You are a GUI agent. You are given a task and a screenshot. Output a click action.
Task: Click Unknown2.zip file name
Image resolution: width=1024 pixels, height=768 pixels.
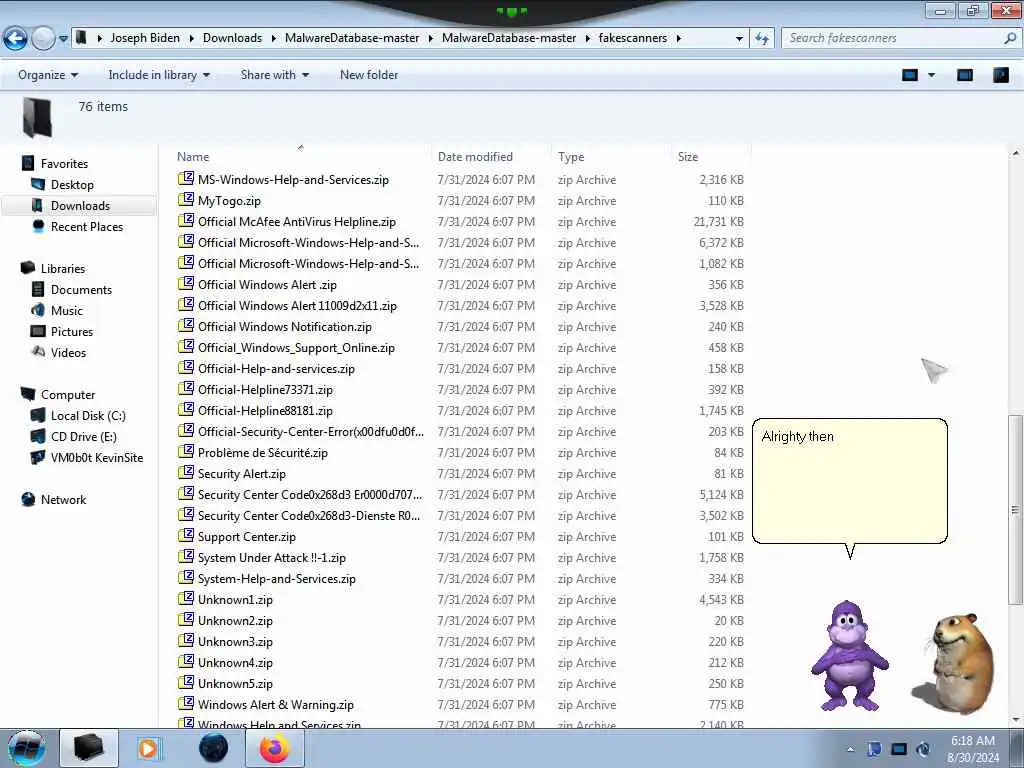[235, 620]
